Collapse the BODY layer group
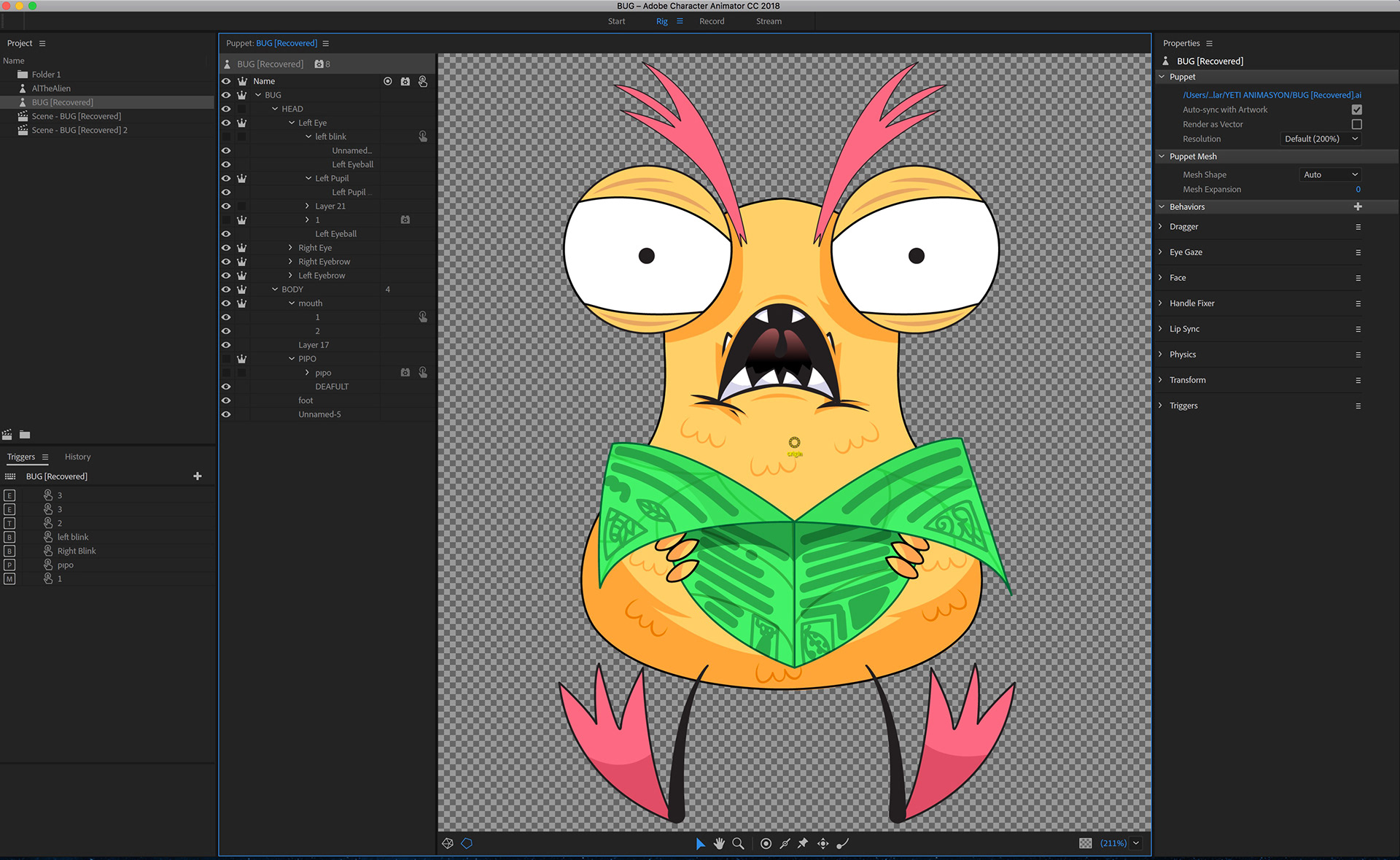This screenshot has width=1400, height=860. click(275, 289)
